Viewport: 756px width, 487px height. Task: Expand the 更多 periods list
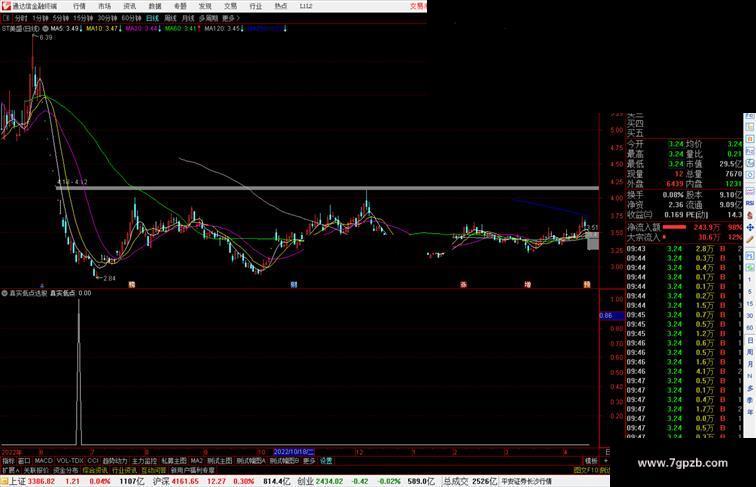coord(231,18)
